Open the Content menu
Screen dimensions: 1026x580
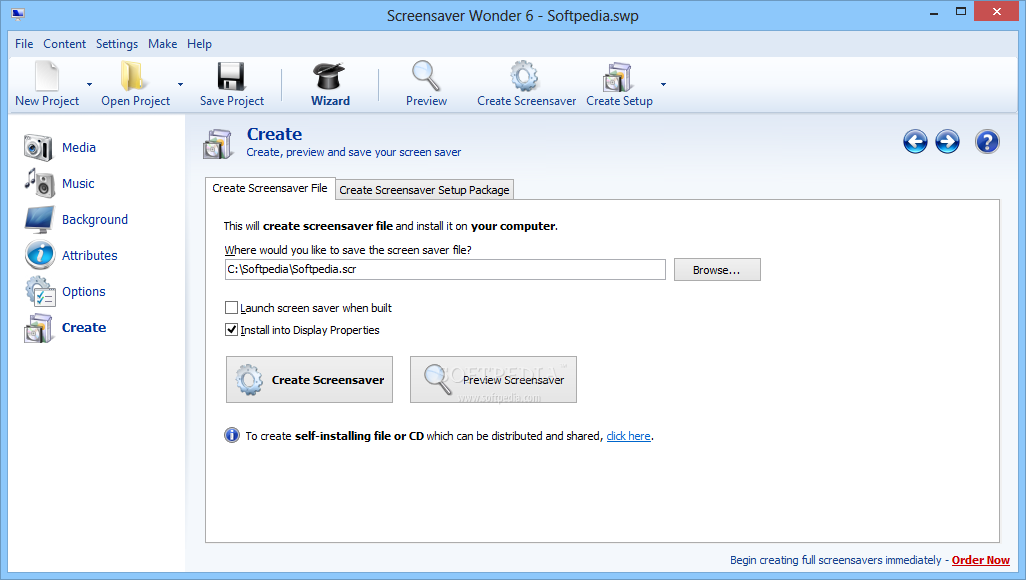pos(64,44)
